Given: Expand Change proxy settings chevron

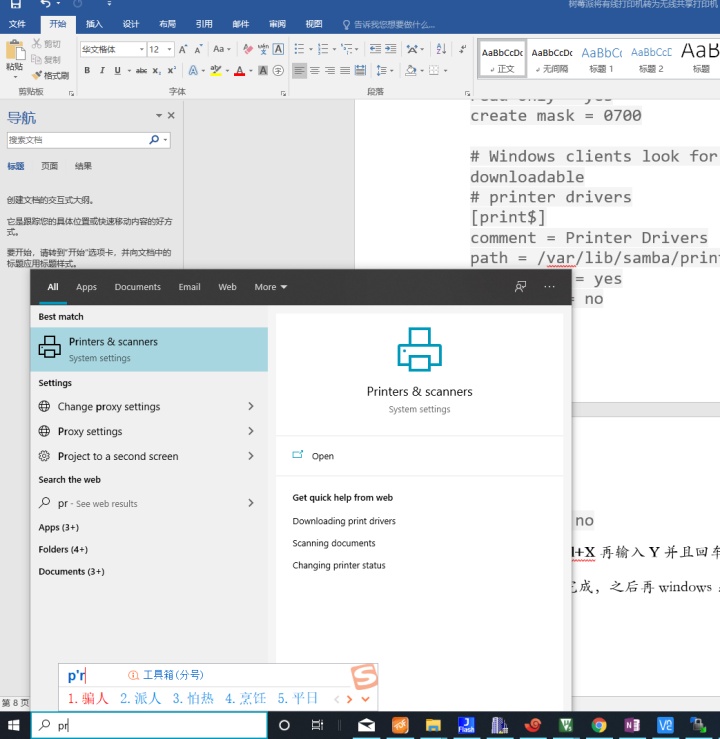Looking at the screenshot, I should point(251,406).
